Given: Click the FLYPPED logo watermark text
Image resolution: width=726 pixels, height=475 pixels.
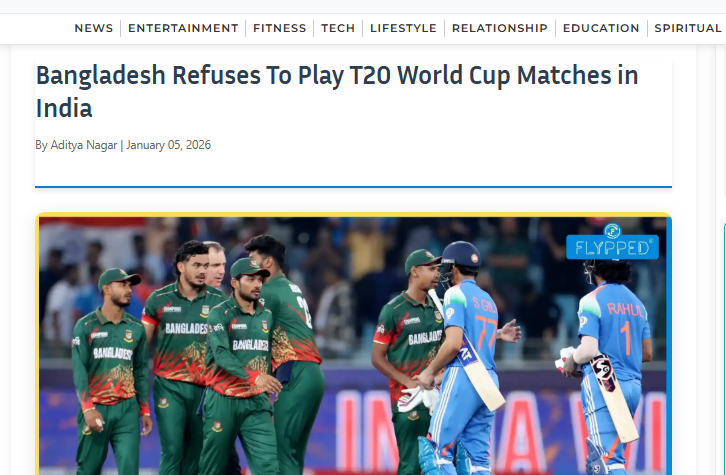Looking at the screenshot, I should click(612, 248).
